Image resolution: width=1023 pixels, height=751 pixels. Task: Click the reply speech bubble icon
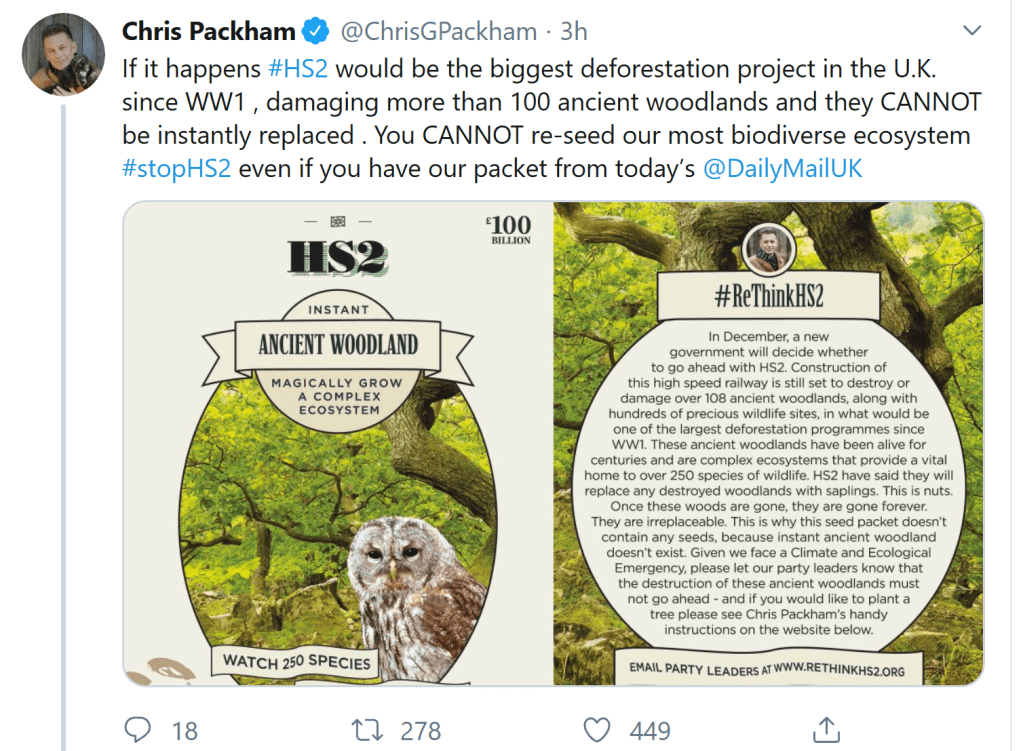point(137,729)
